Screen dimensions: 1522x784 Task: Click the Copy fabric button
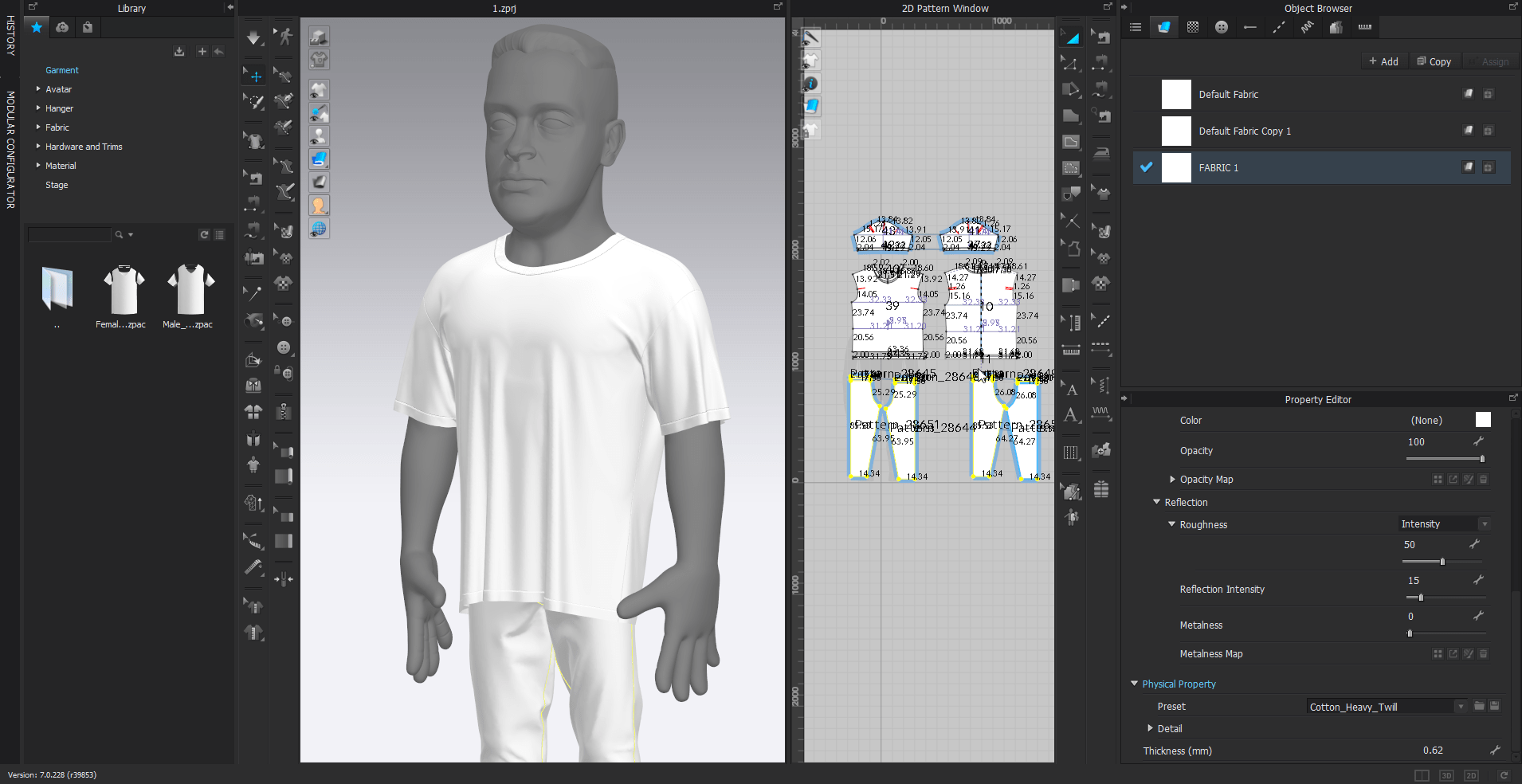1434,61
